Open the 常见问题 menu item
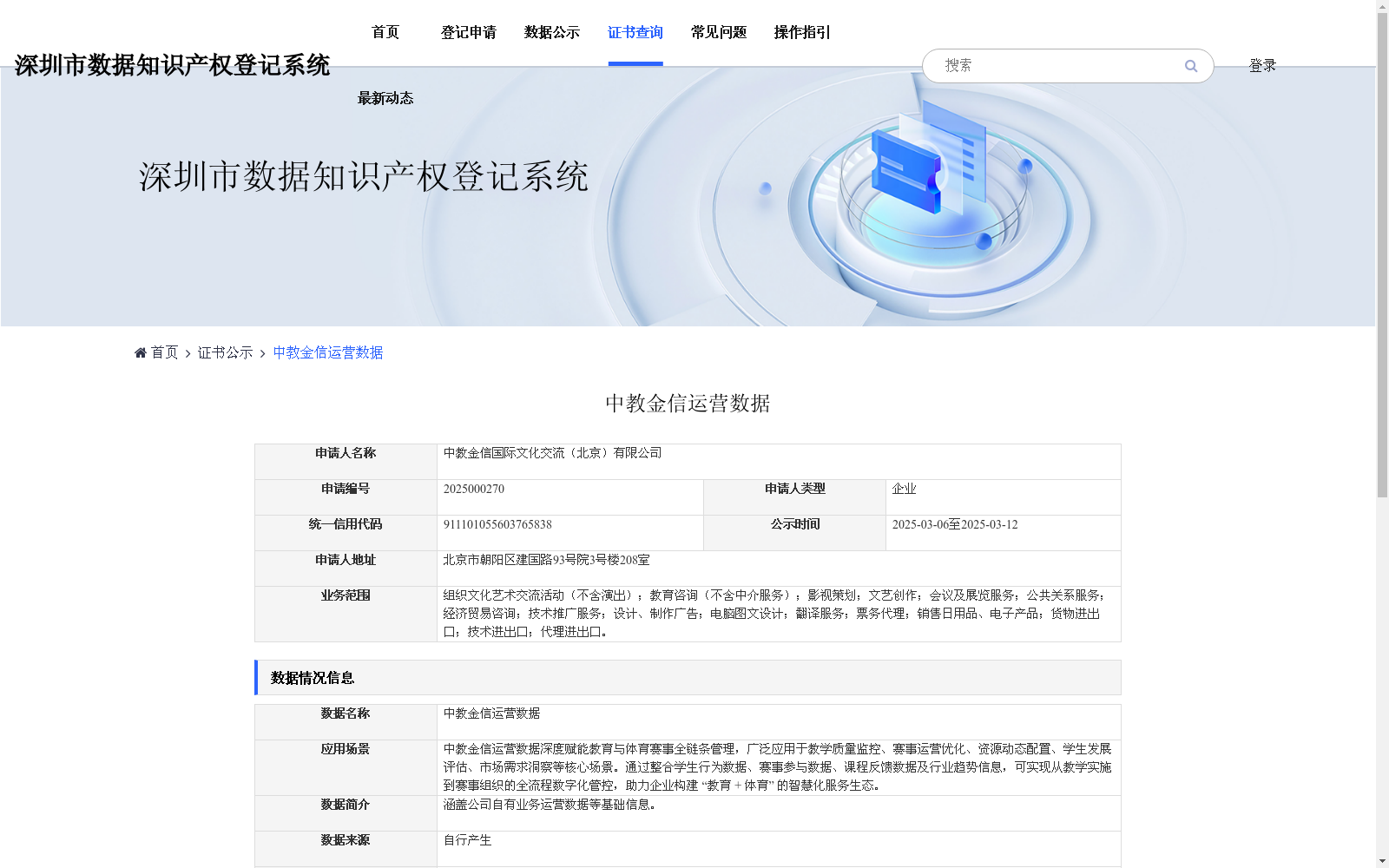1389x868 pixels. pos(719,32)
